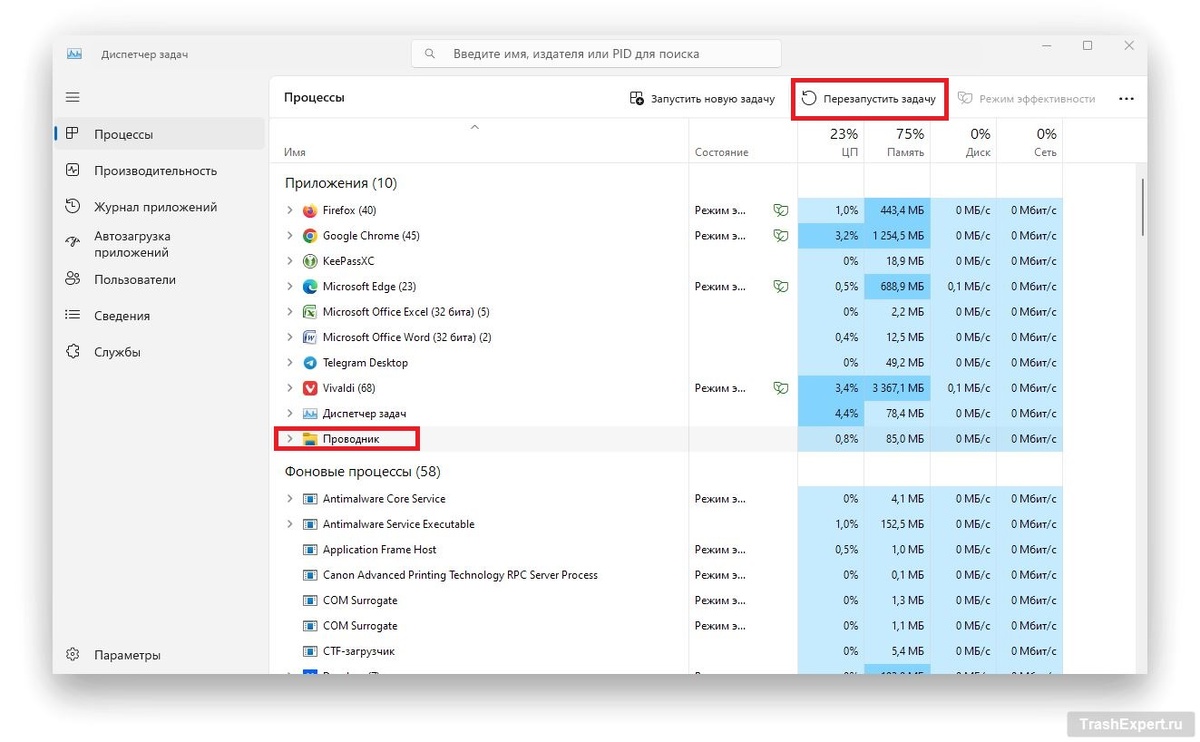The width and height of the screenshot is (1200, 742).
Task: Sort by Память 75% column header
Action: [897, 142]
